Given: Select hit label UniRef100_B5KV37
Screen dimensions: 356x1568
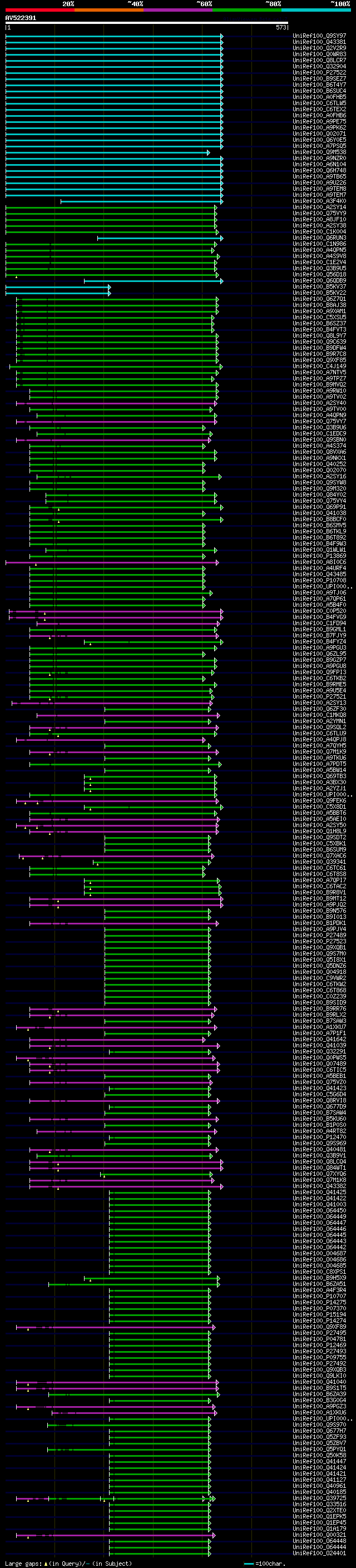Looking at the screenshot, I should (x=319, y=286).
